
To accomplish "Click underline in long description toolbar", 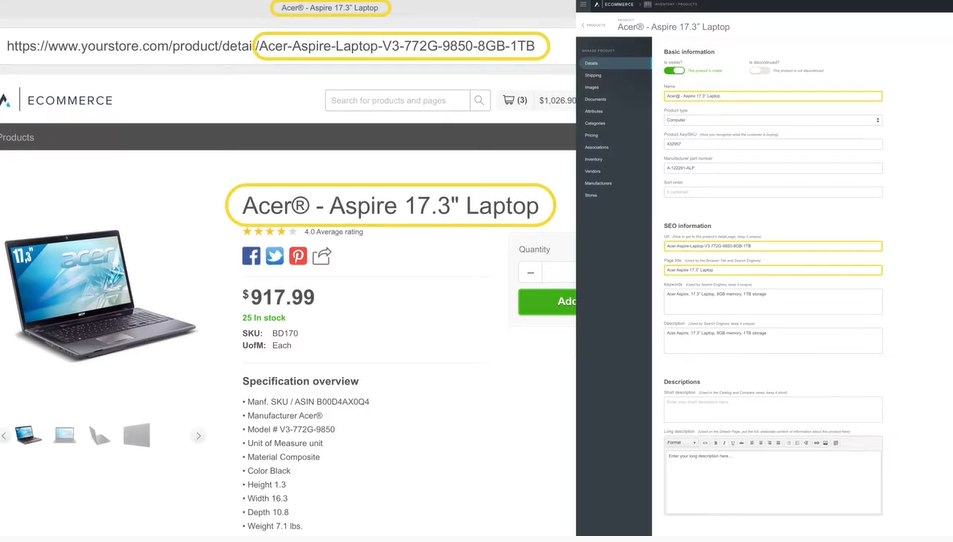I will [733, 443].
